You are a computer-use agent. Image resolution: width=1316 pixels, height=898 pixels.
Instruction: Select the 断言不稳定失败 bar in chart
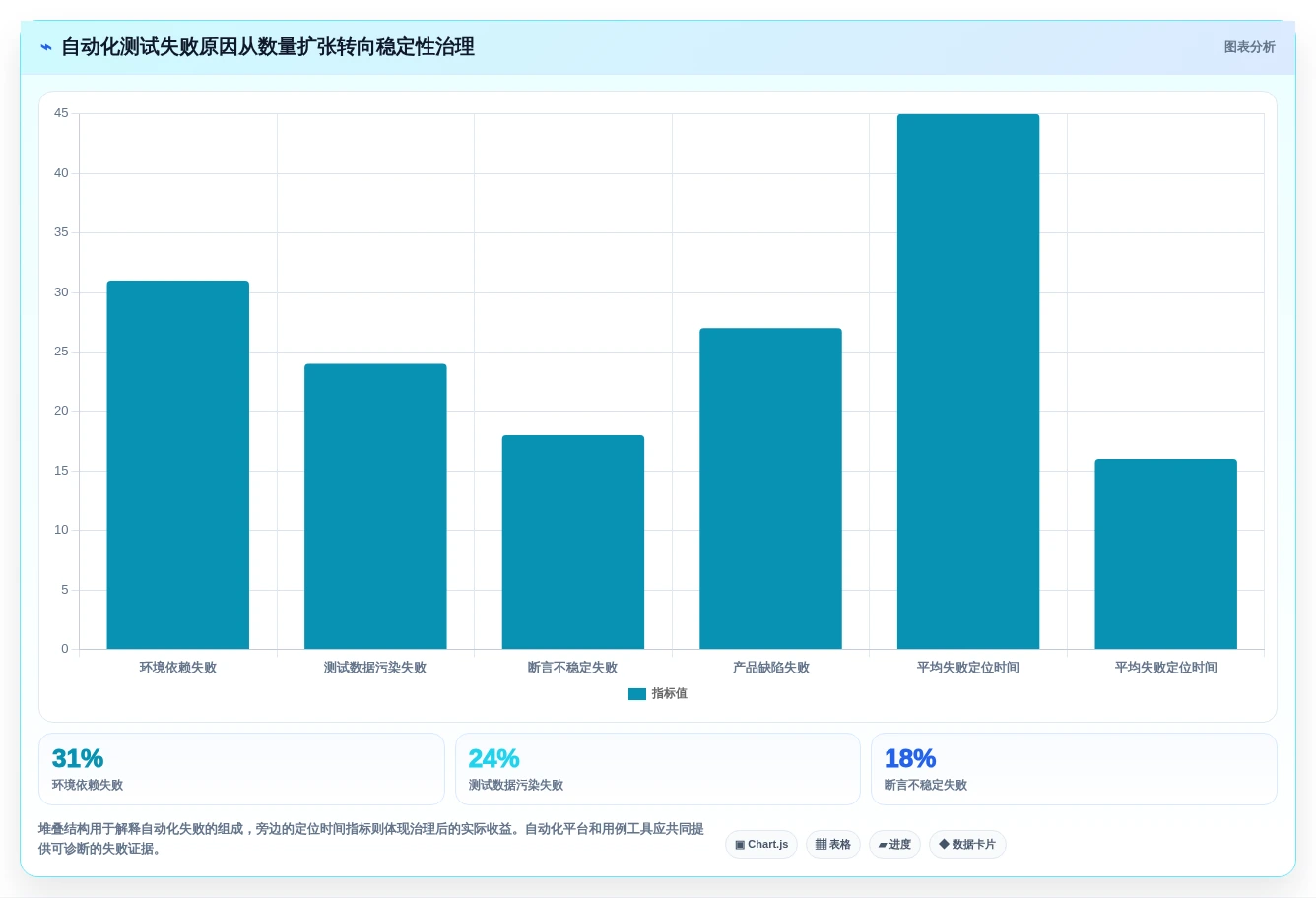tap(573, 542)
